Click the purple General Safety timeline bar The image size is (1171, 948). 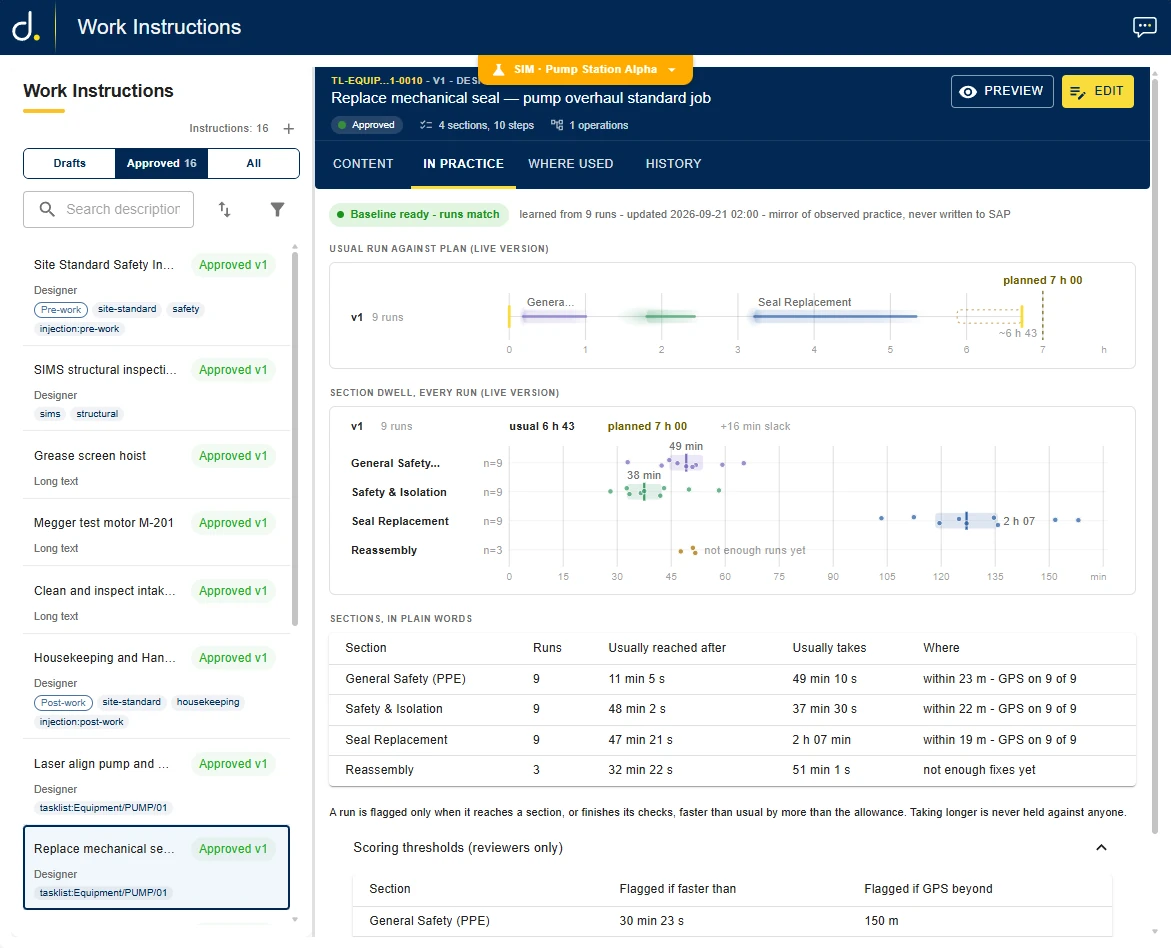click(553, 317)
